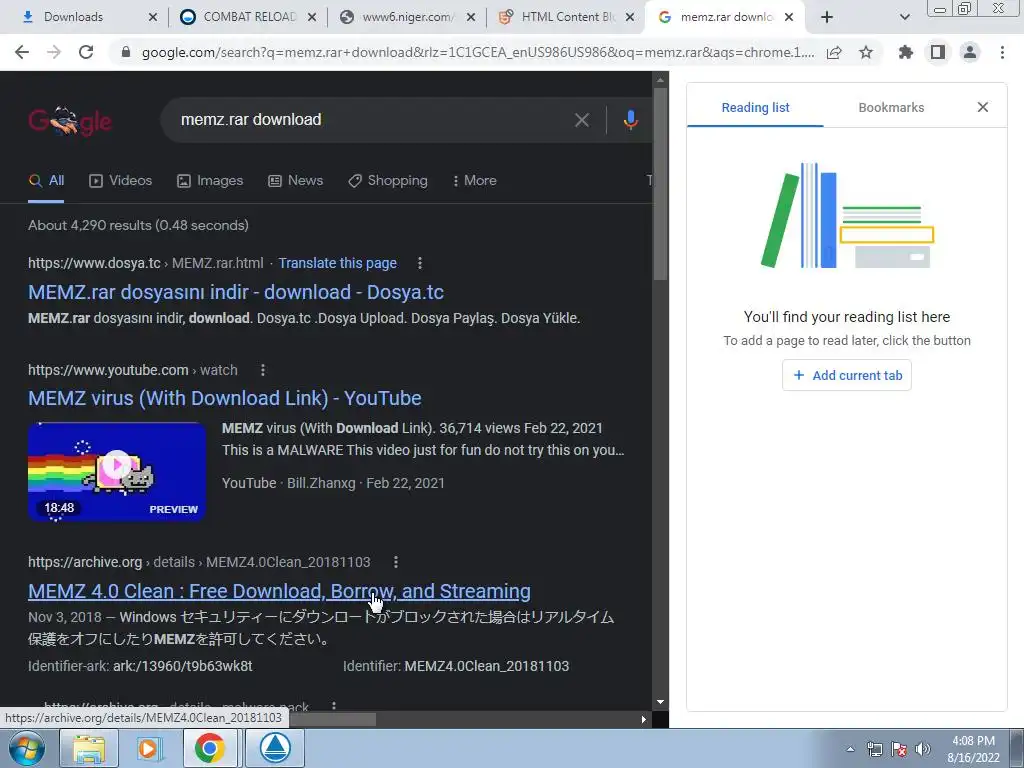This screenshot has width=1024, height=768.
Task: Close the HTML Content tab
Action: click(x=630, y=17)
